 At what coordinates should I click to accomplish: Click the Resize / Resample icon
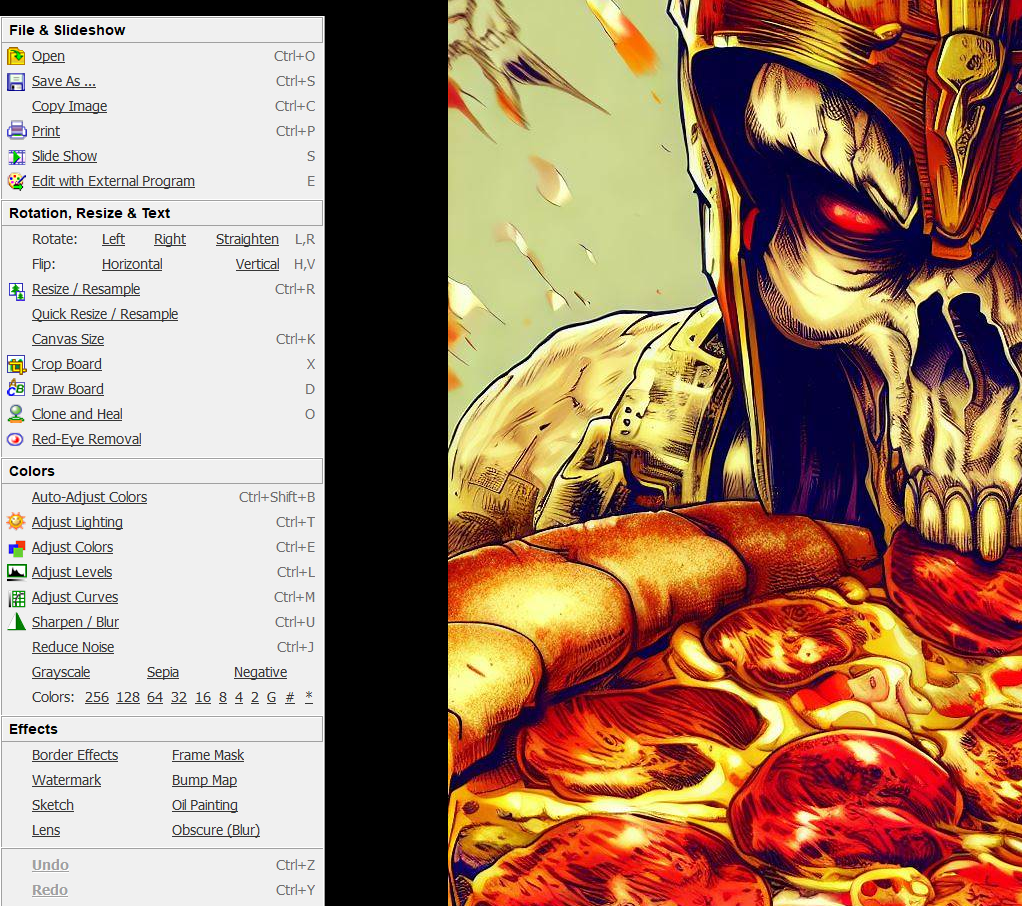tap(16, 289)
